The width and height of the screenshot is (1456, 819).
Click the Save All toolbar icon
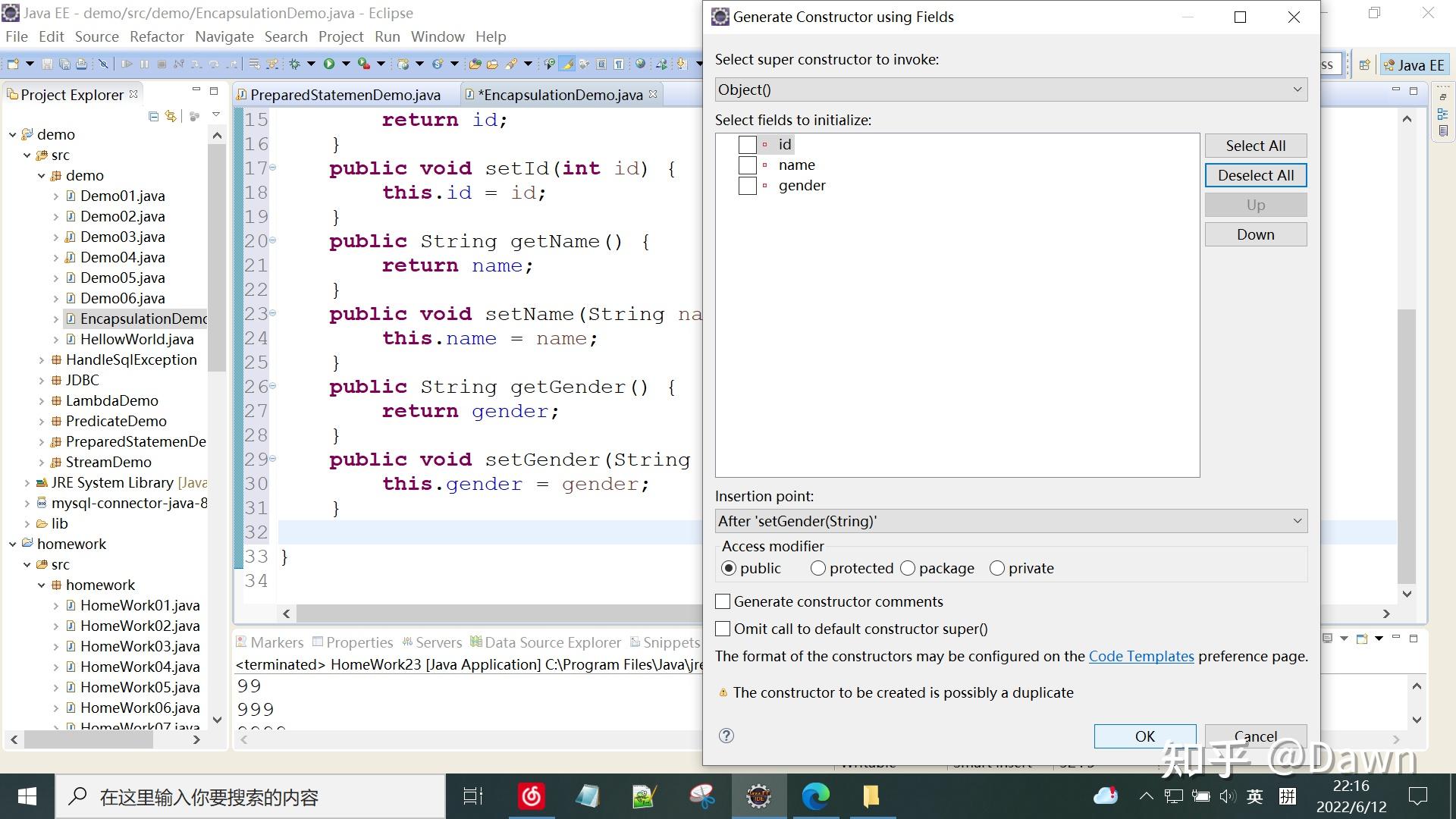[x=64, y=64]
